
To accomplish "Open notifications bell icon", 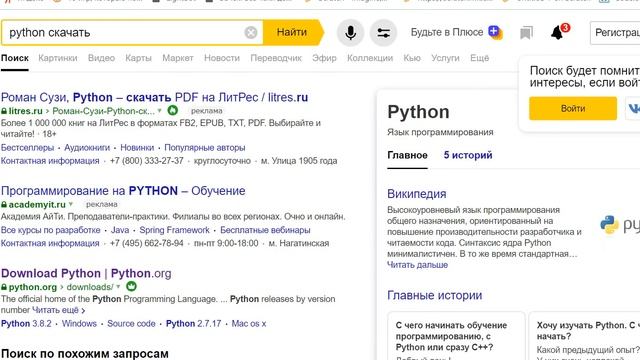I will tap(558, 32).
